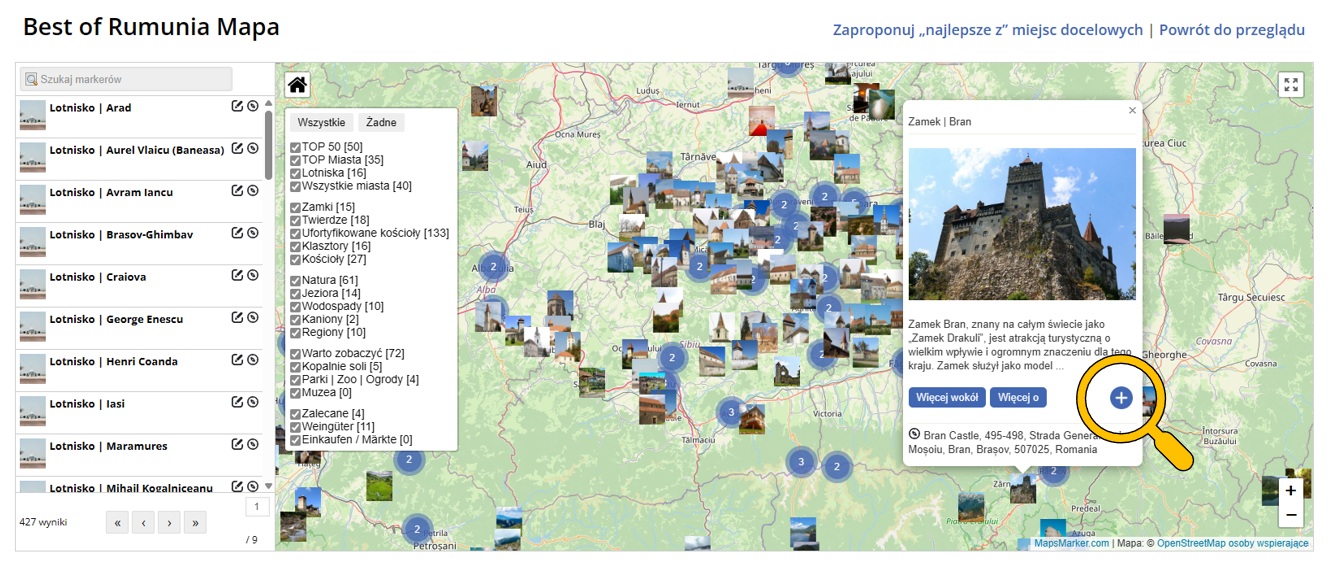Jump to last page of marker list
The image size is (1329, 580).
195,522
